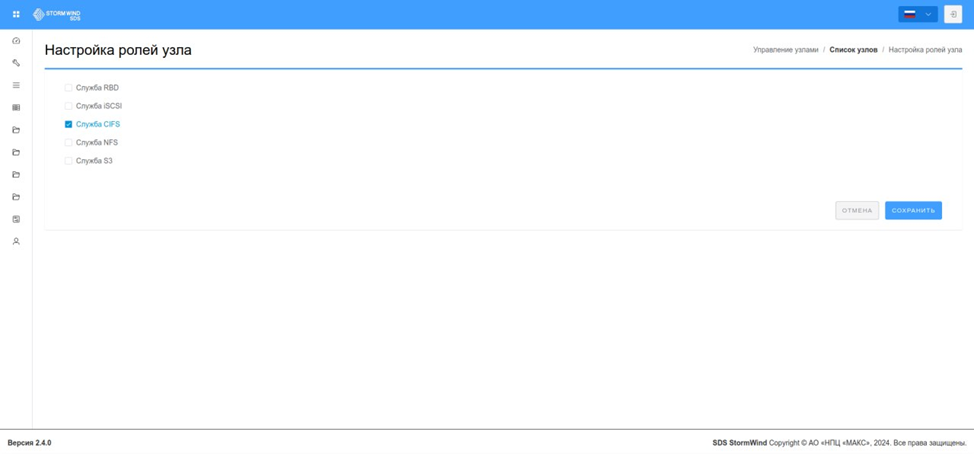Open the dashboard gauge icon in sidebar
Viewport: 974px width, 454px height.
(16, 41)
